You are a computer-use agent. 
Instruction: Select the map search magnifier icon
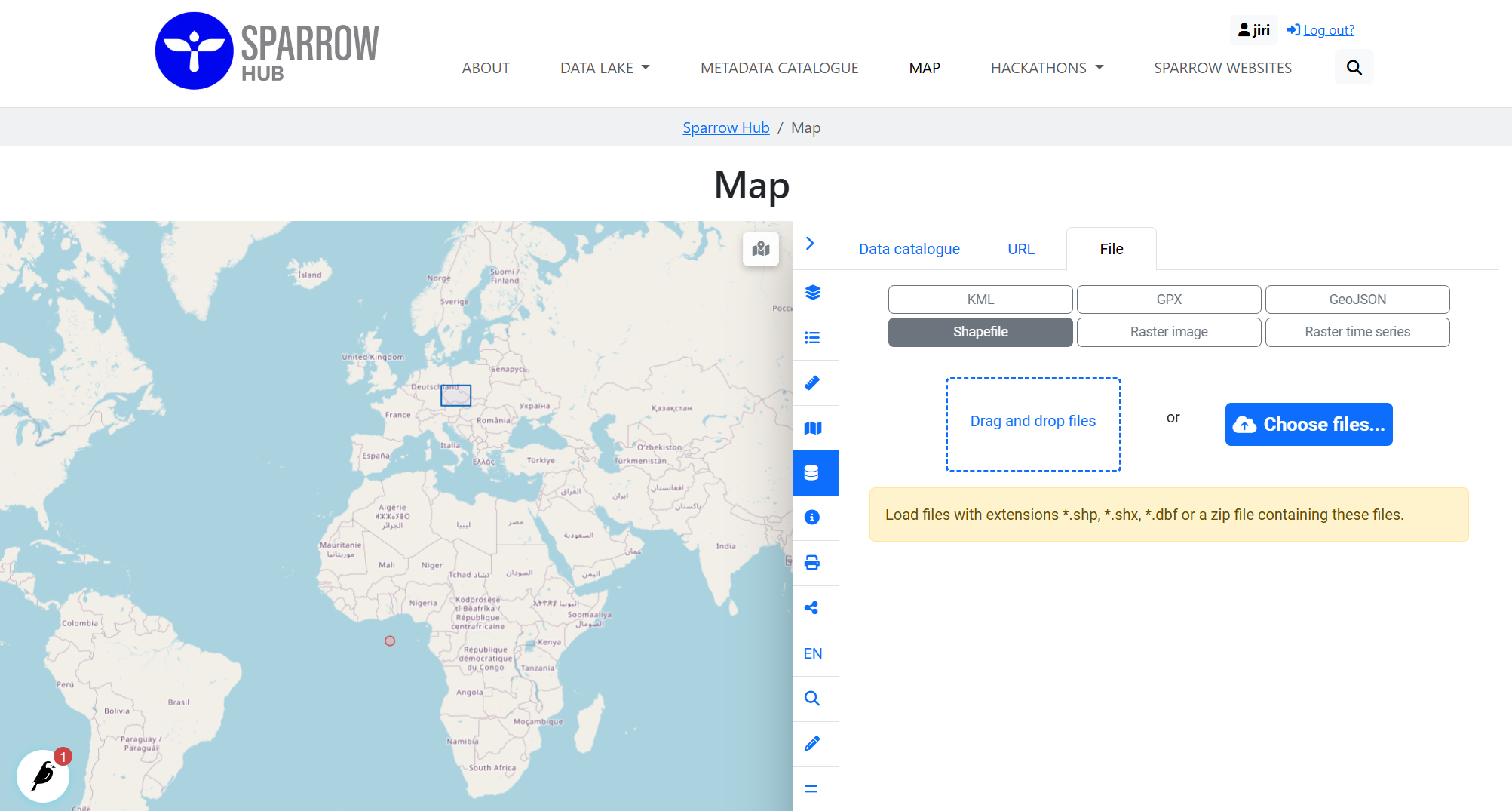(814, 699)
